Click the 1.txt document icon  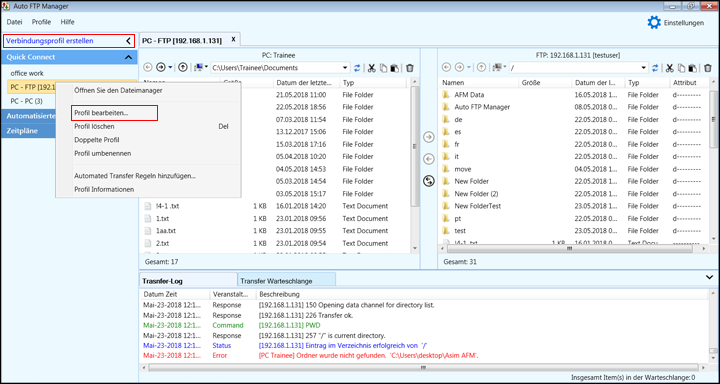[x=147, y=219]
